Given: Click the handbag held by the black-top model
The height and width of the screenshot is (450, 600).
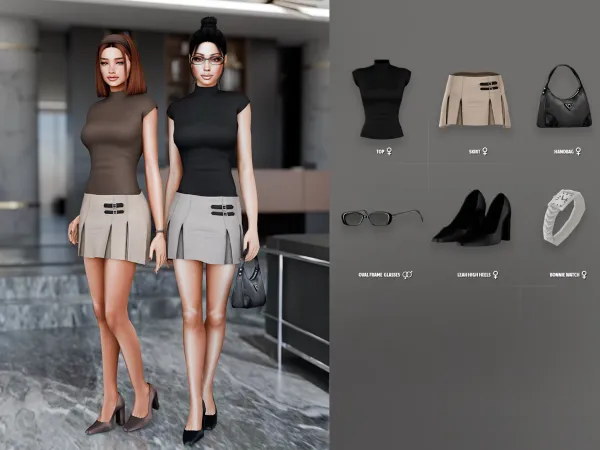Looking at the screenshot, I should coord(248,285).
